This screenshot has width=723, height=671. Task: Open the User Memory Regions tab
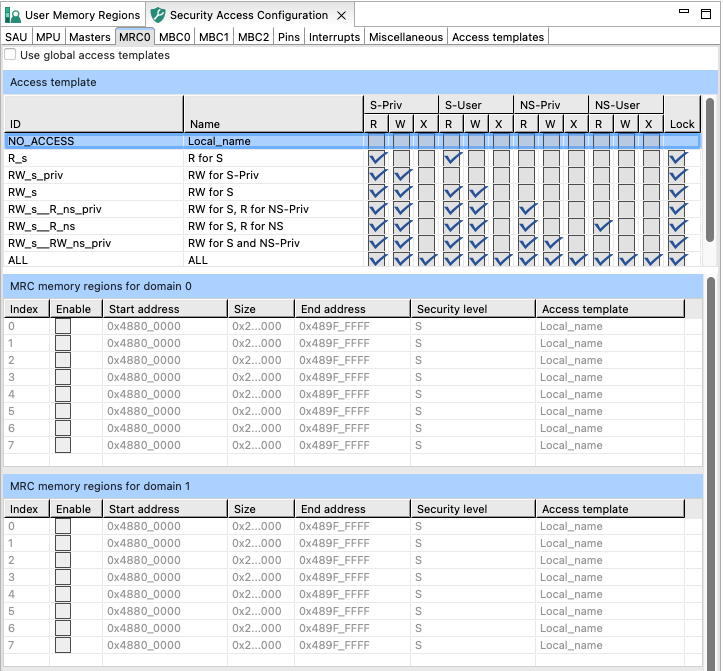click(x=84, y=15)
